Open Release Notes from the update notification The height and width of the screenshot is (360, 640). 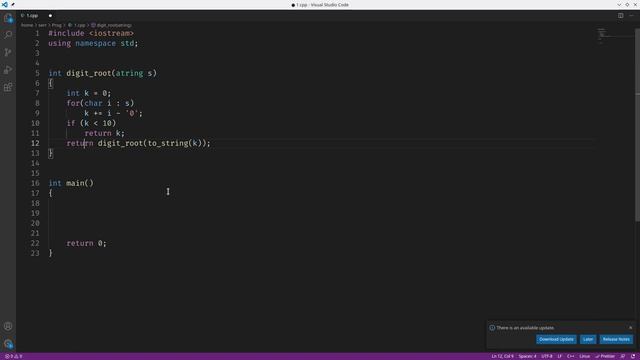616,339
